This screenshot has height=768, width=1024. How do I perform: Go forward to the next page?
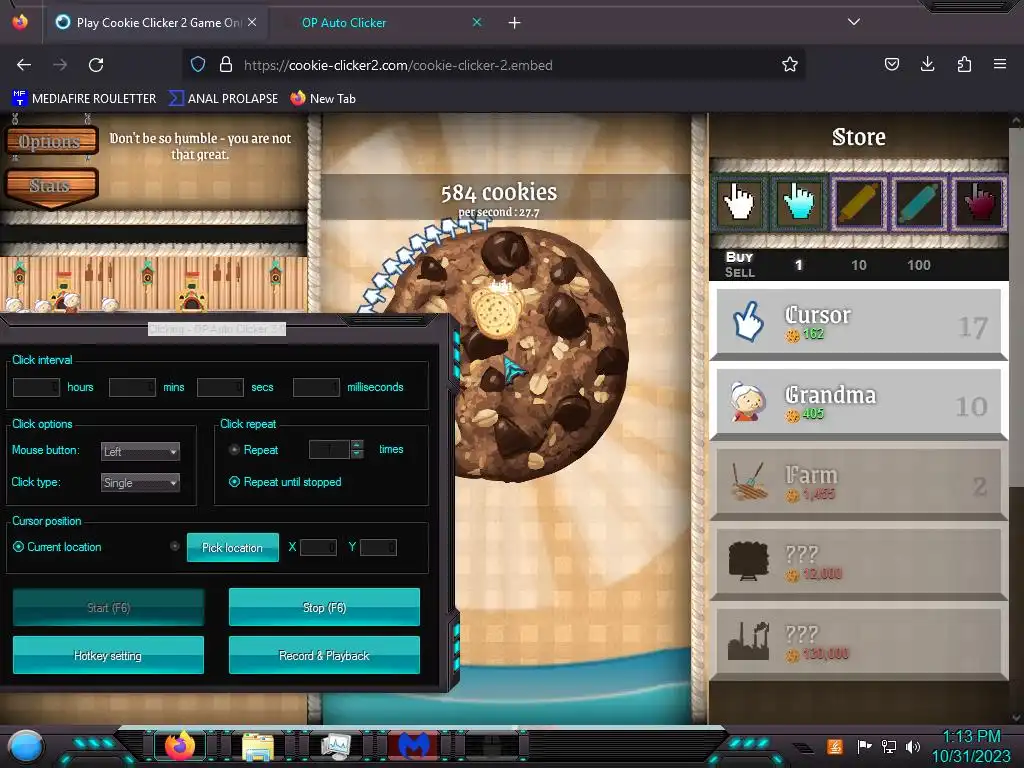[60, 65]
